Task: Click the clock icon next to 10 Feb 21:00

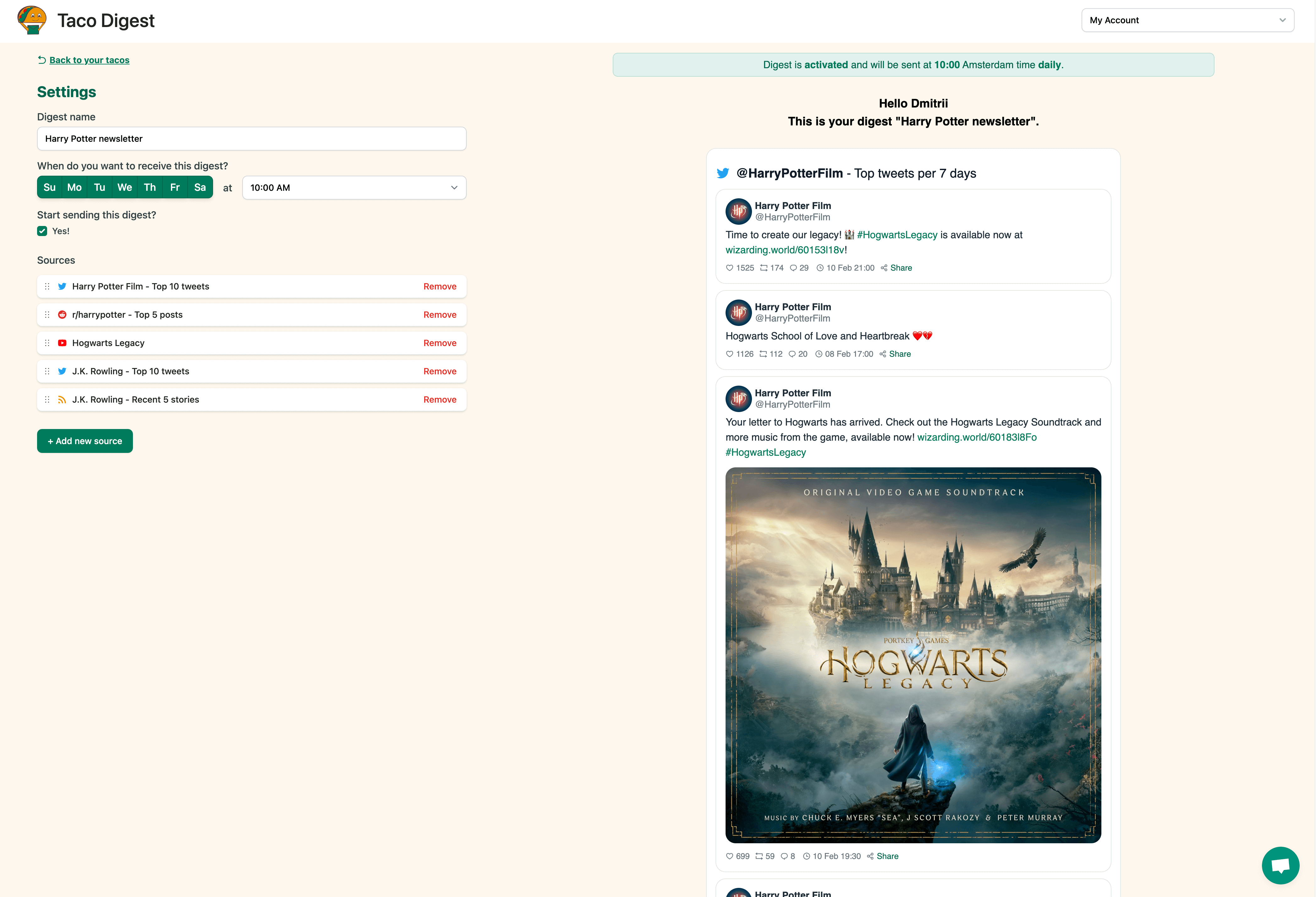Action: click(820, 268)
